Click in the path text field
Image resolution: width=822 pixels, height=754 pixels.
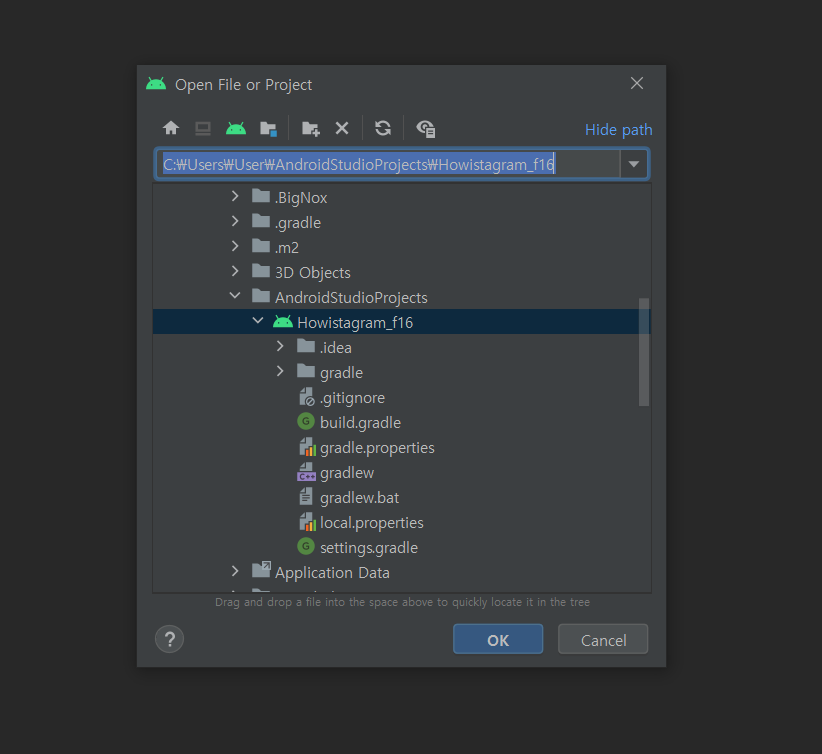click(x=388, y=164)
